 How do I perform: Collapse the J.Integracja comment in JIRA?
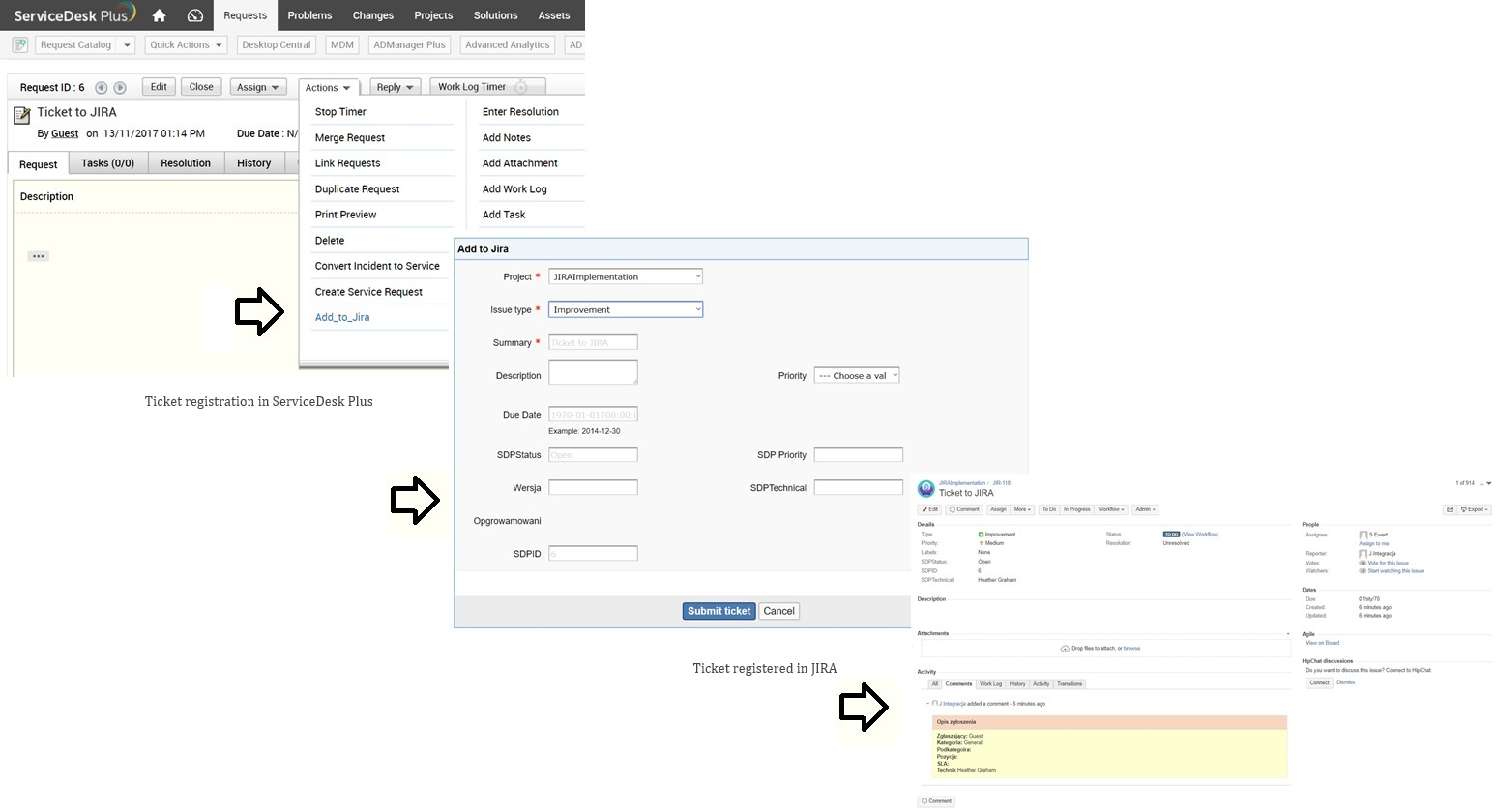(927, 704)
